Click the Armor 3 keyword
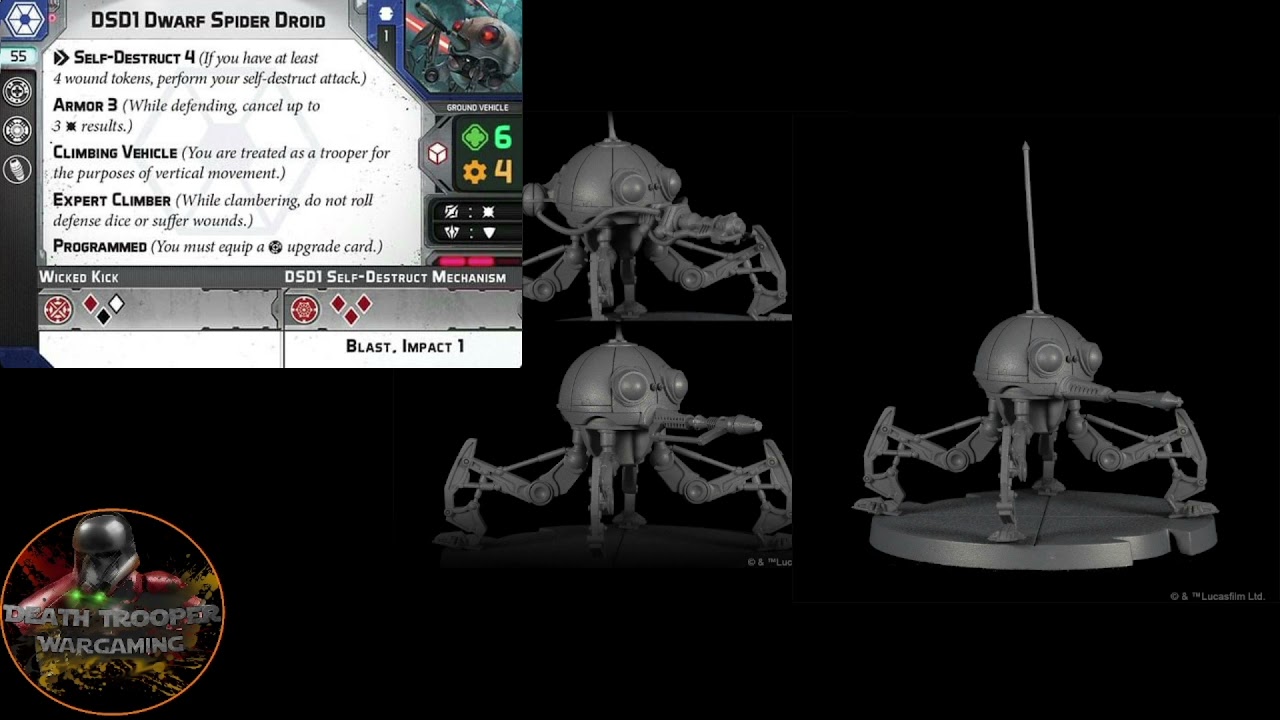Image resolution: width=1280 pixels, height=720 pixels. tap(85, 105)
